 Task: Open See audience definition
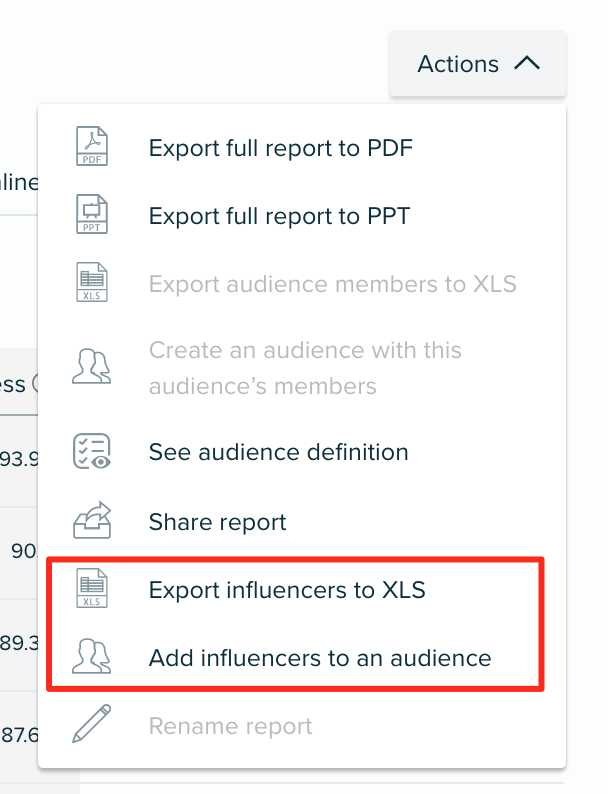click(302, 452)
